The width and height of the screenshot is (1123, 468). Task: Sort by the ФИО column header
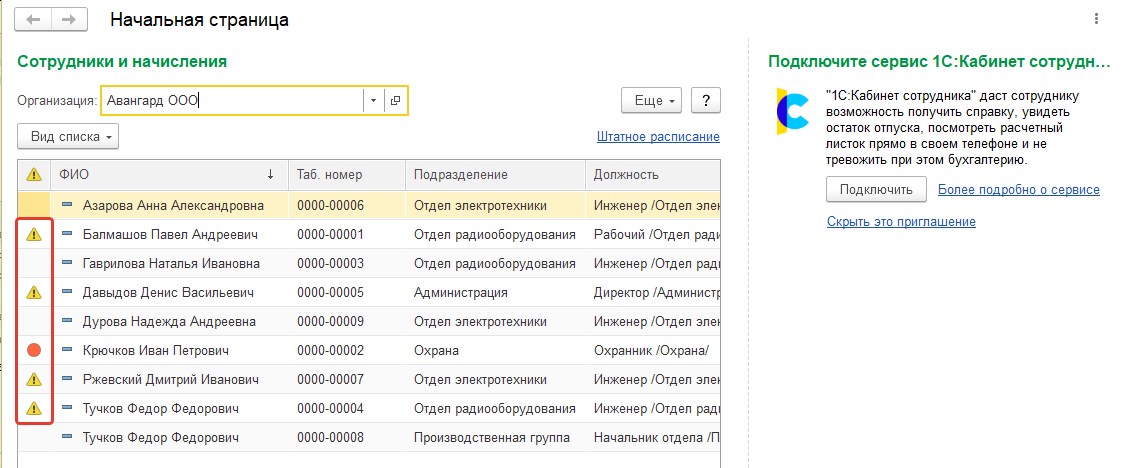tap(169, 175)
